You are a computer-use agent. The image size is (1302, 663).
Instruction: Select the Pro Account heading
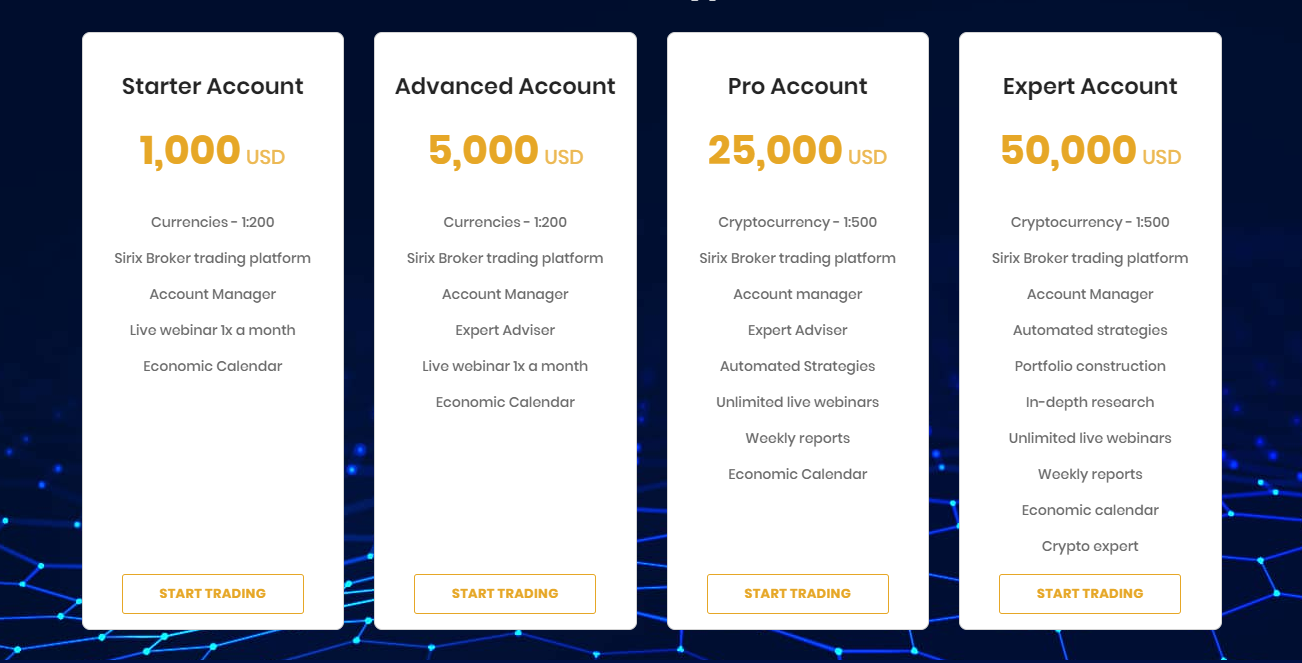(x=798, y=86)
